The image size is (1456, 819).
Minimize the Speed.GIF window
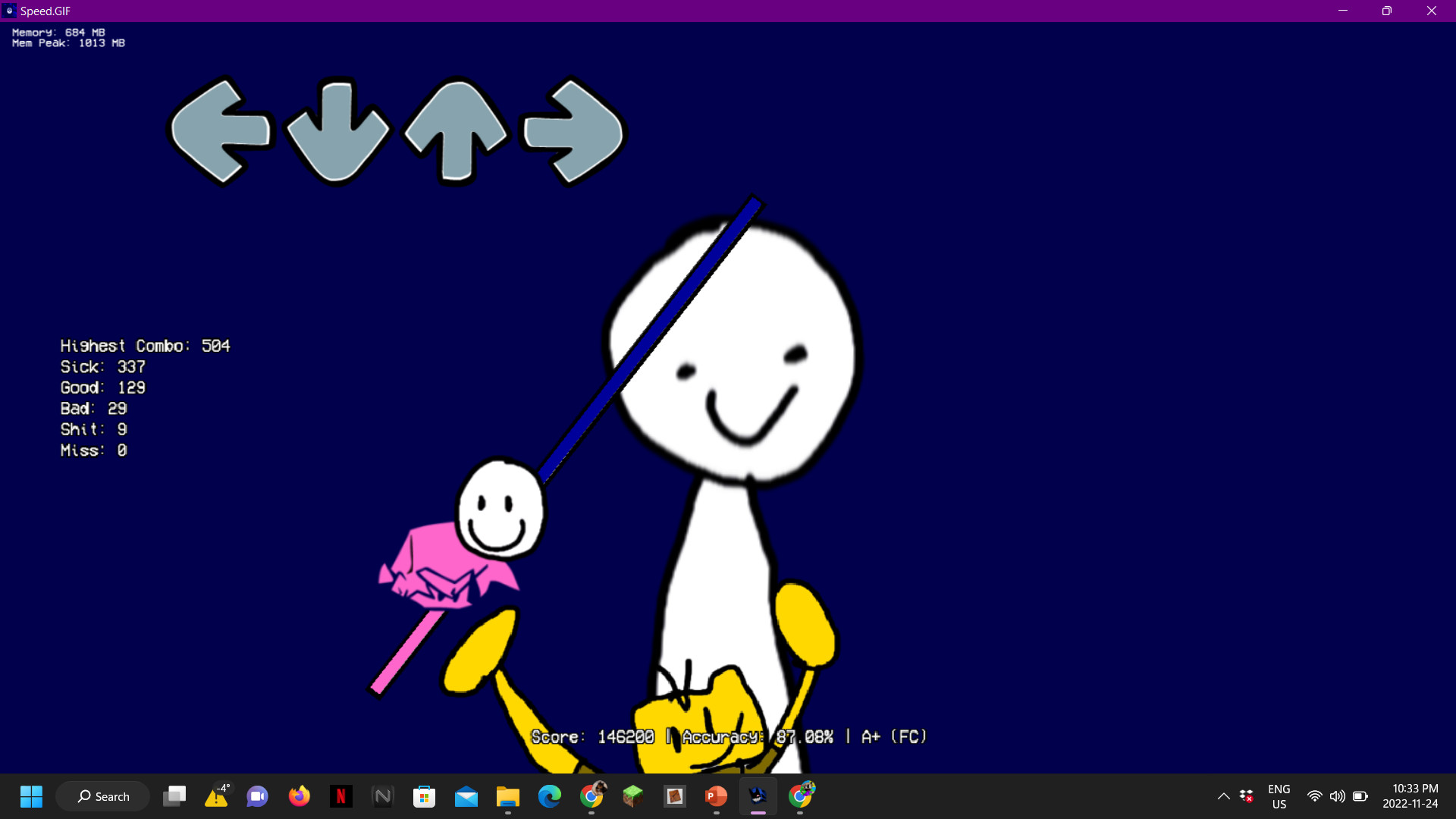(1343, 11)
